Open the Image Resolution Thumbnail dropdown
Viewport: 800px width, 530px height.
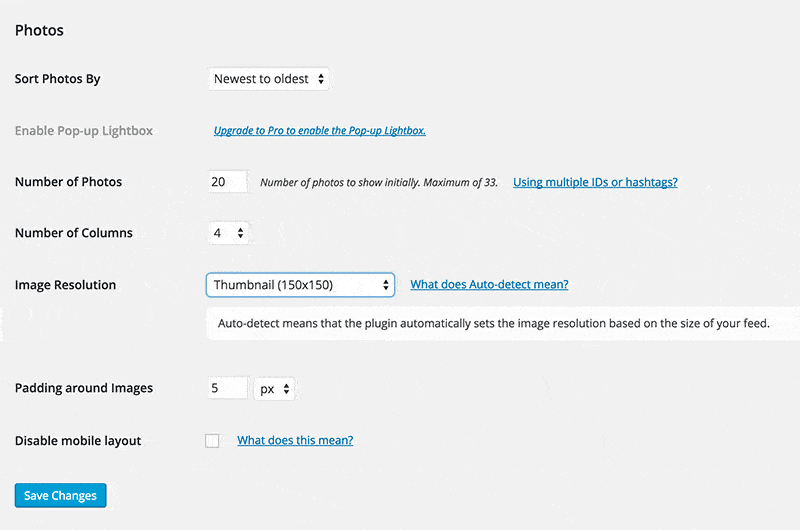[300, 285]
